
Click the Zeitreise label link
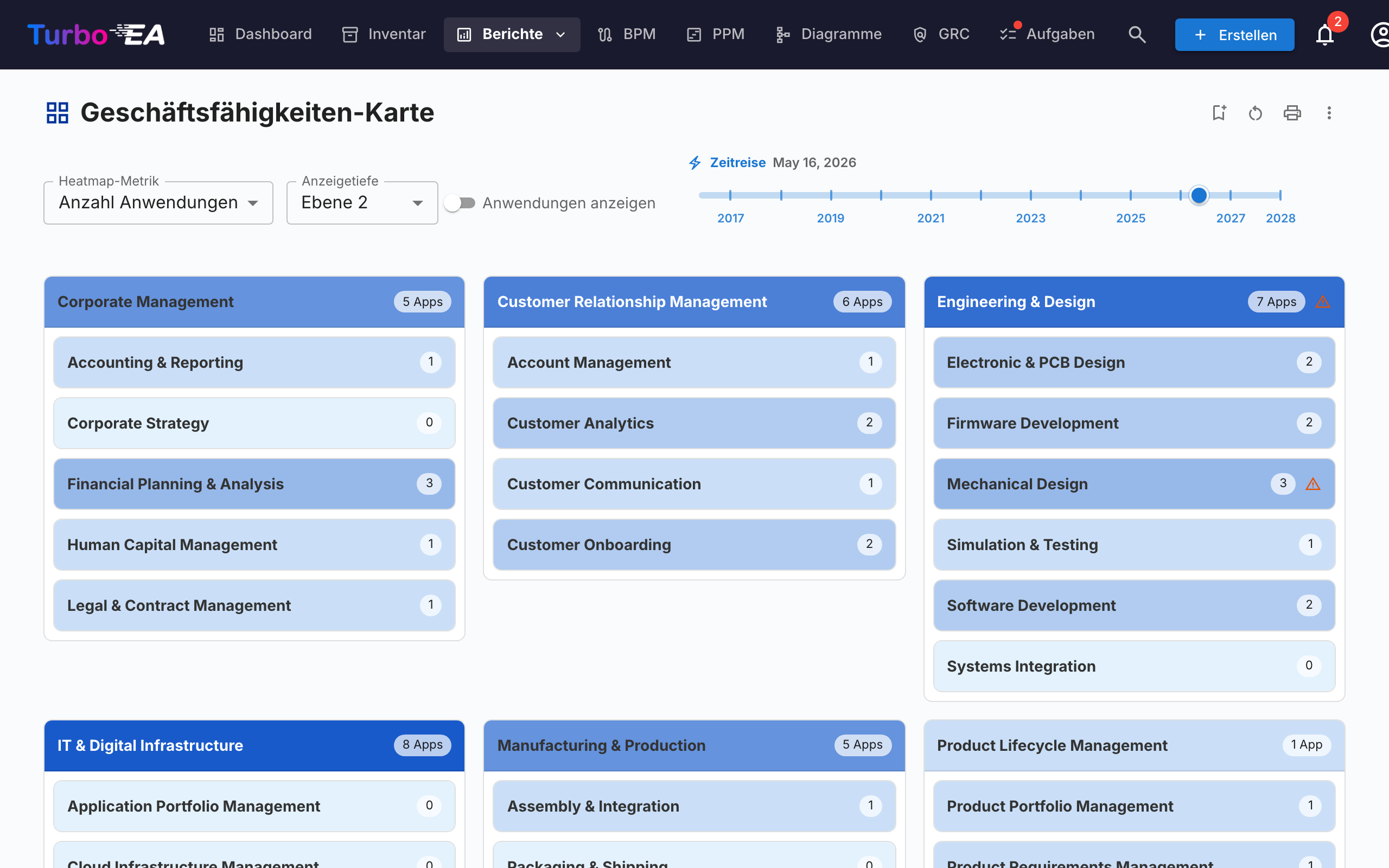coord(737,162)
